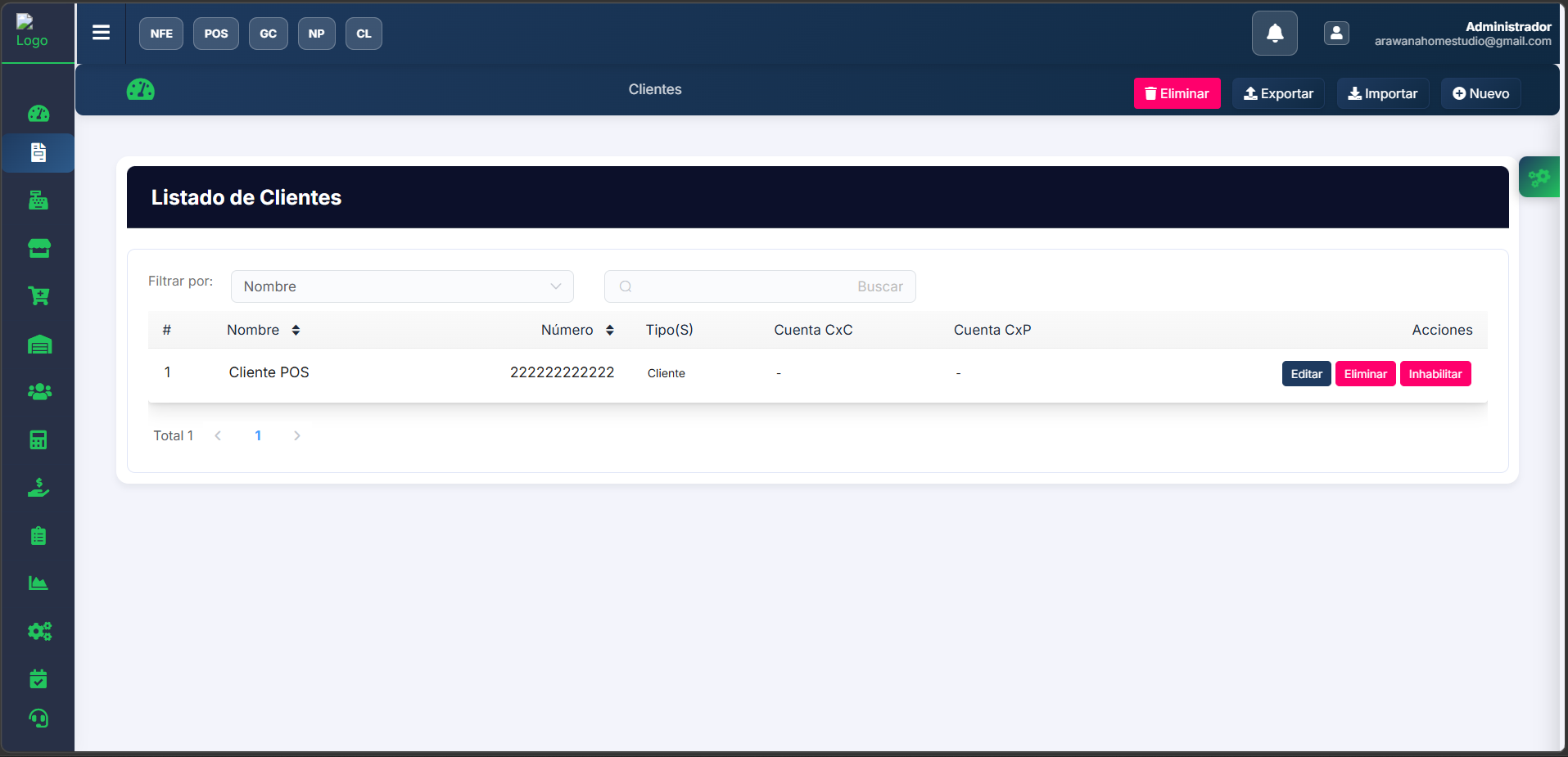Click the POS shortcut in top bar
Viewport: 1568px width, 757px height.
(x=216, y=34)
